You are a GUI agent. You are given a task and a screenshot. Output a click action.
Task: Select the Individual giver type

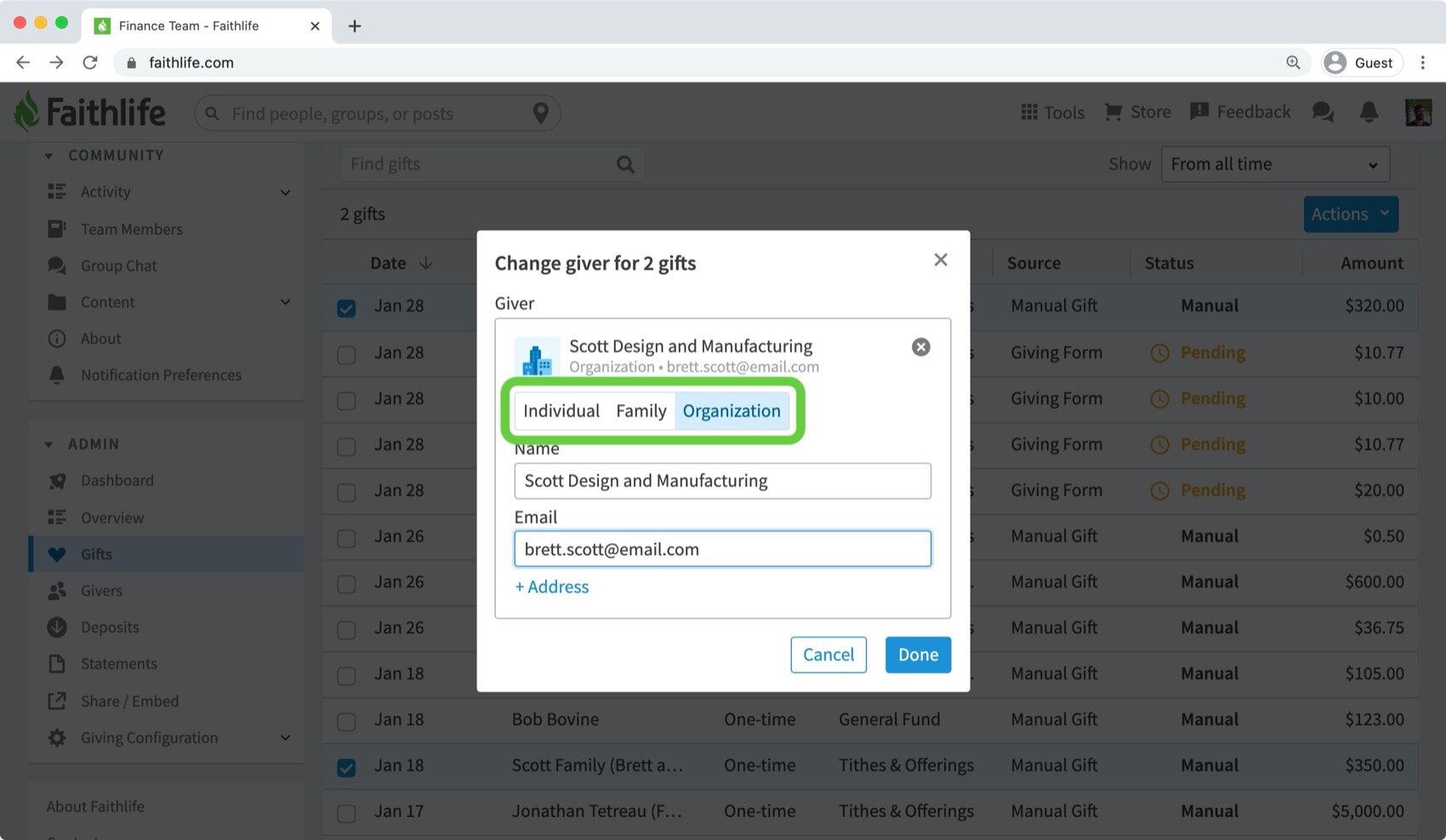click(561, 411)
